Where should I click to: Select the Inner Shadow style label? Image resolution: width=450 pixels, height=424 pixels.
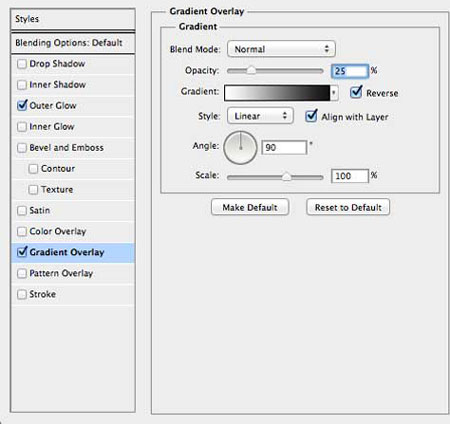[58, 85]
